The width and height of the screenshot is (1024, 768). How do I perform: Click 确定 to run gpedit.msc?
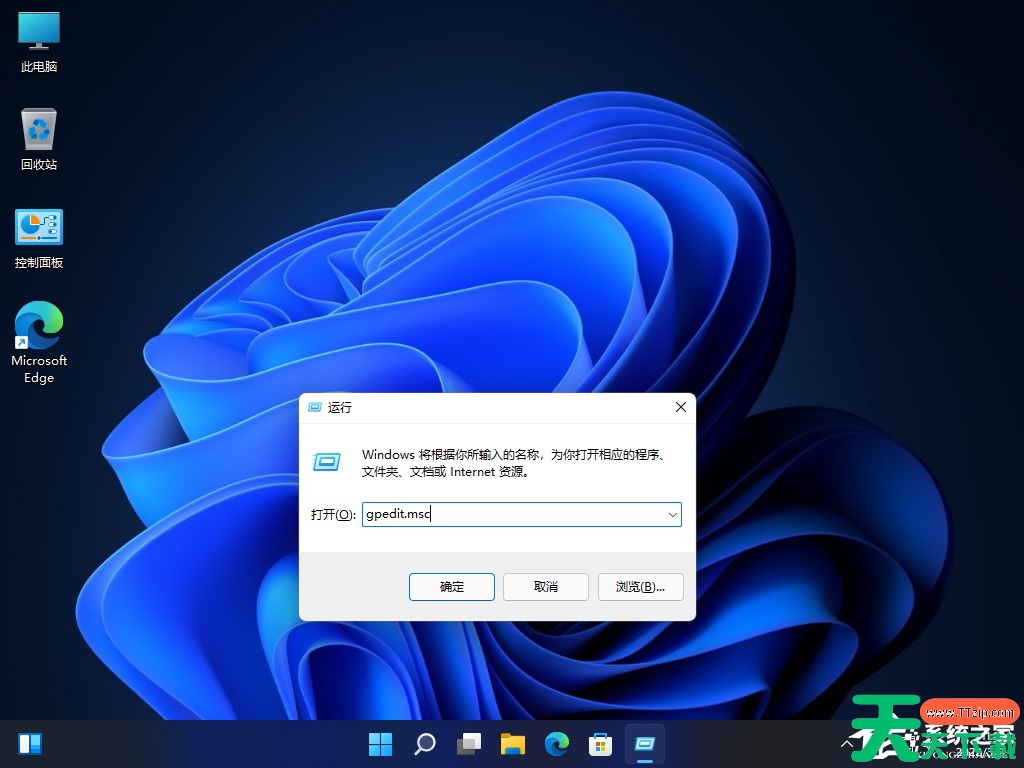point(451,587)
